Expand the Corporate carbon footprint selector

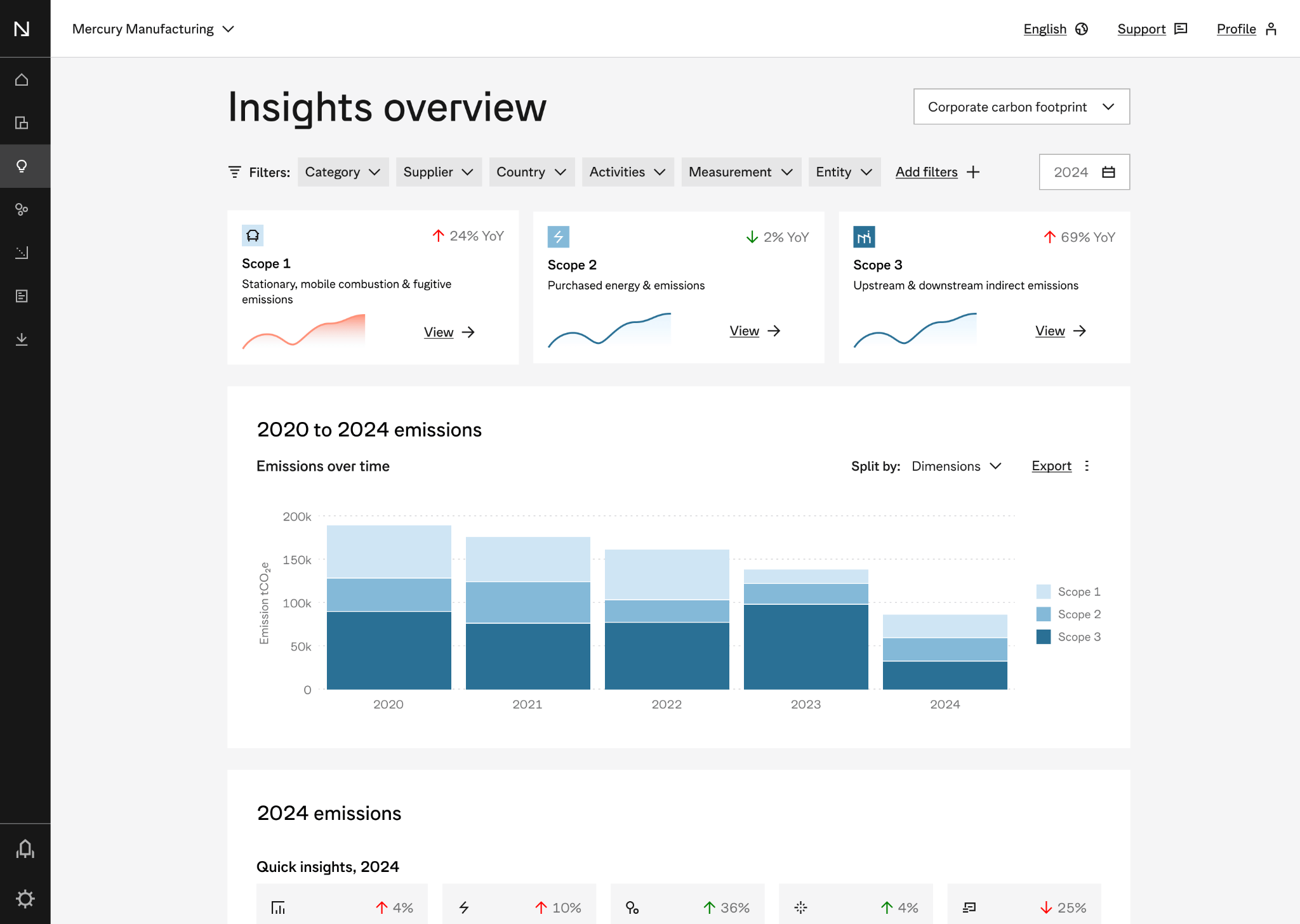tap(1020, 107)
